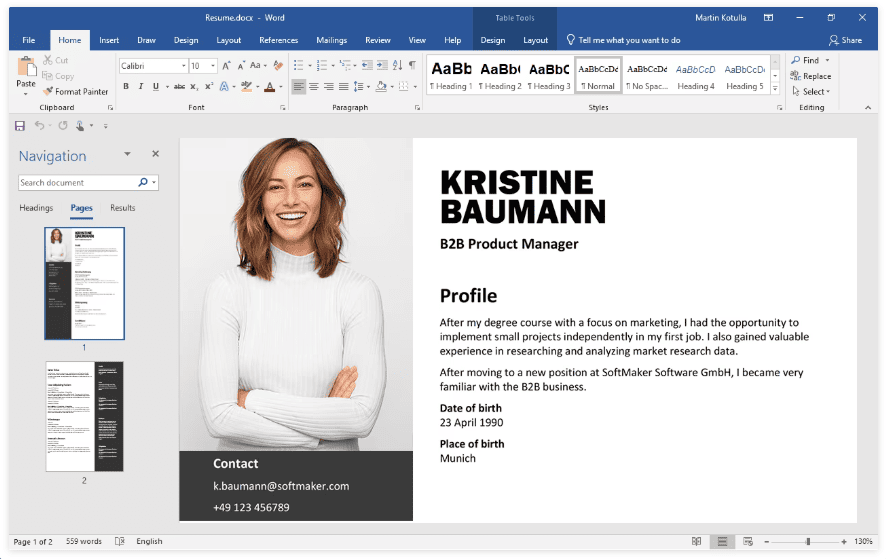Open Change Case Aa dropdown
The width and height of the screenshot is (886, 559).
(x=258, y=66)
